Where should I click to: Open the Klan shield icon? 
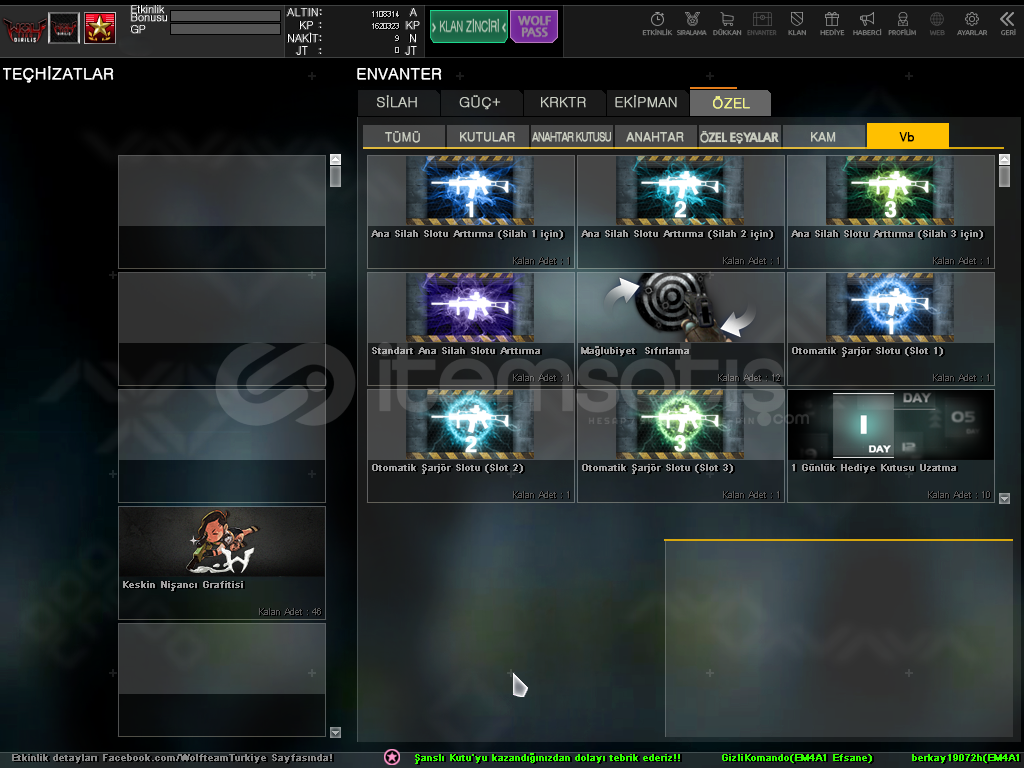[x=797, y=24]
